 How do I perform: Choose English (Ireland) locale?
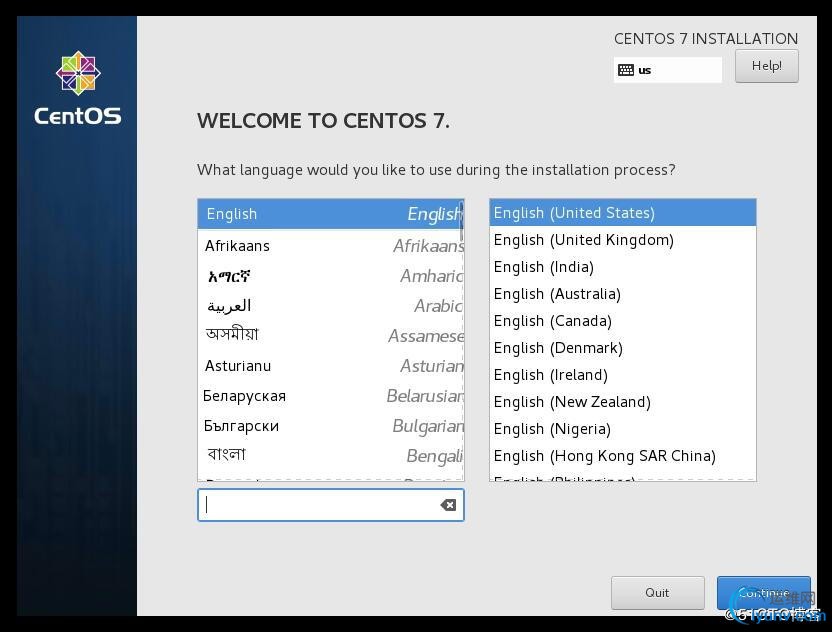(623, 375)
